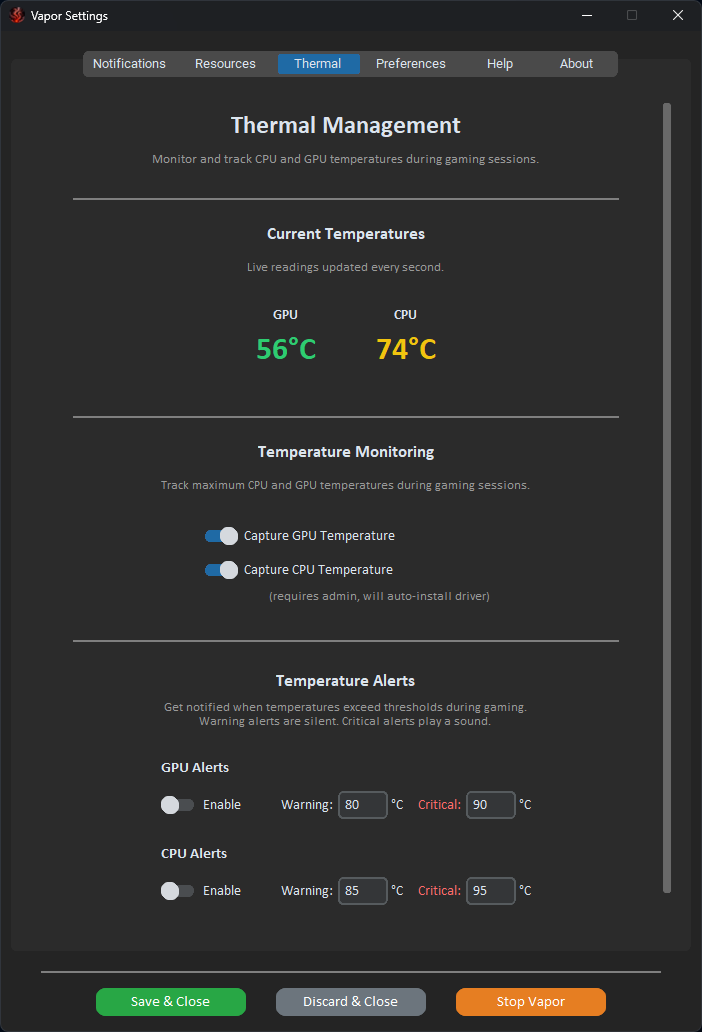Enable GPU temperature alerts
The height and width of the screenshot is (1032, 702).
pos(176,805)
